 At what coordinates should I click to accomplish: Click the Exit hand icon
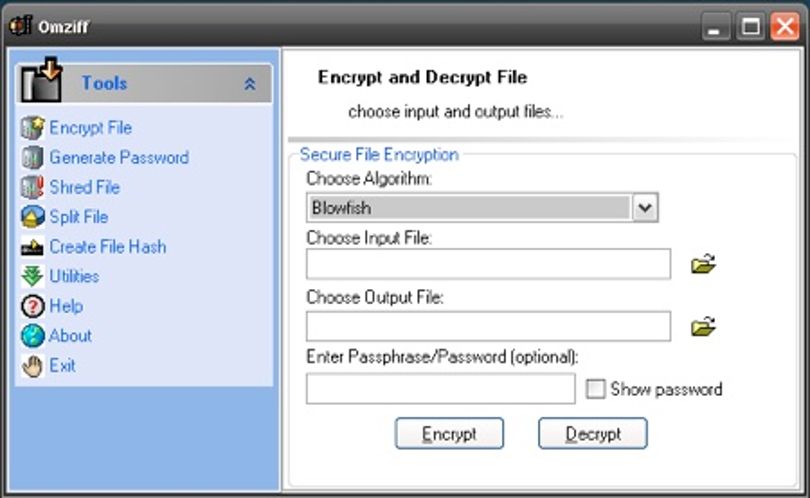[32, 366]
